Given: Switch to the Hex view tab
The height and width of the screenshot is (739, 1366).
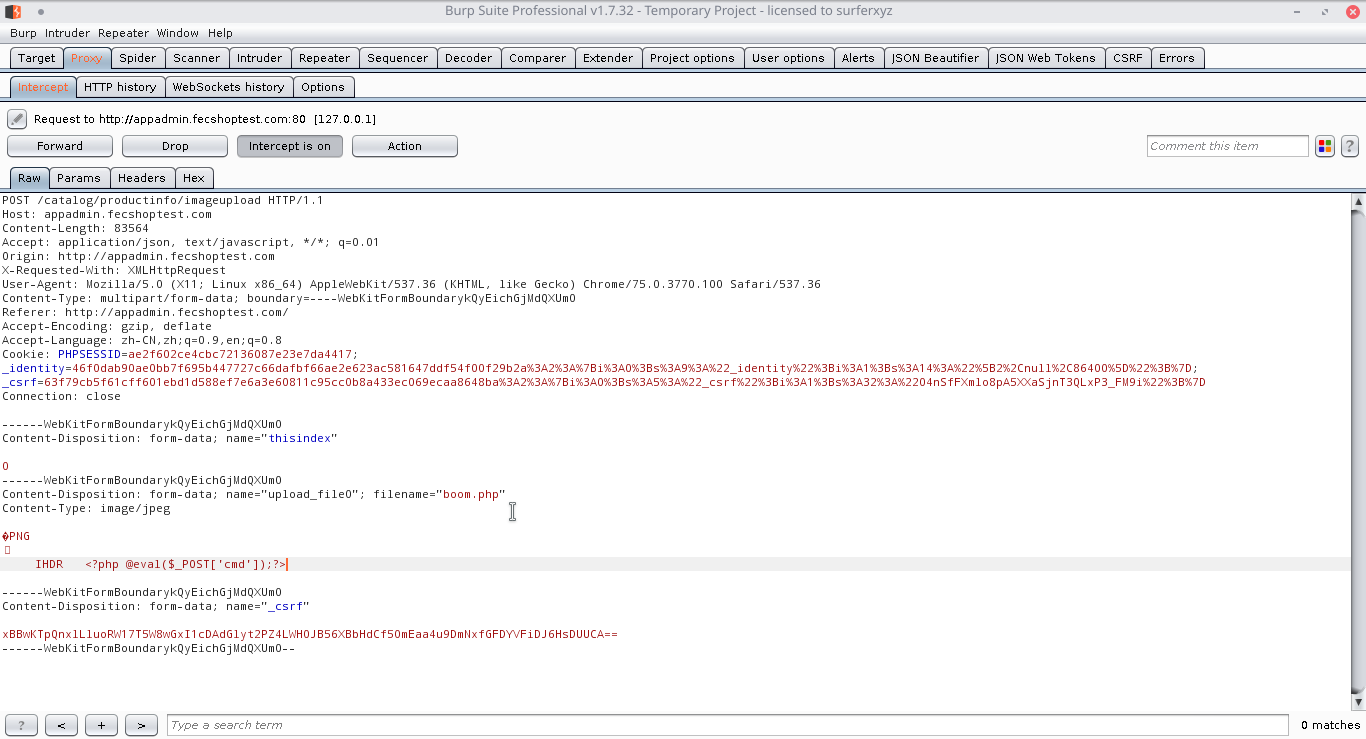Looking at the screenshot, I should point(194,178).
